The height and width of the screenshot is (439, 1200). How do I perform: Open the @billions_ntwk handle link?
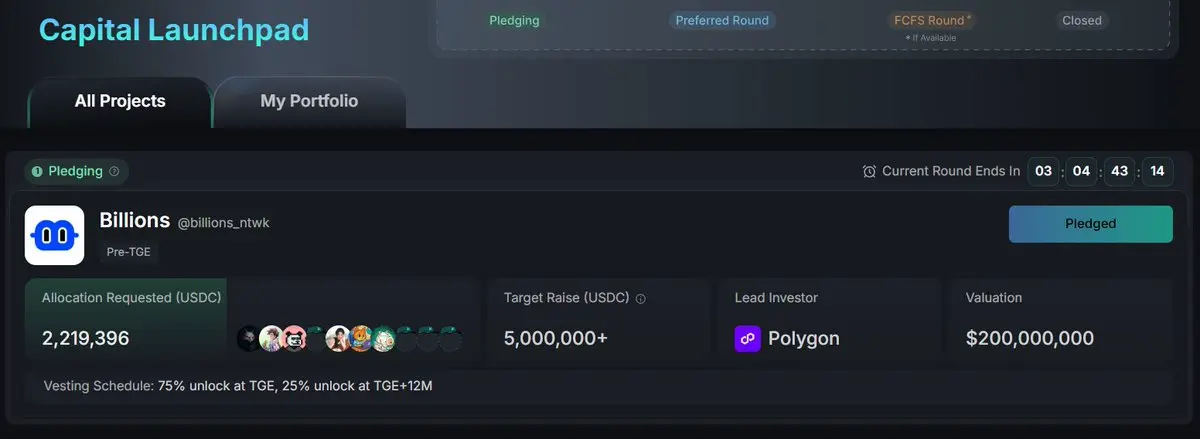(x=223, y=223)
